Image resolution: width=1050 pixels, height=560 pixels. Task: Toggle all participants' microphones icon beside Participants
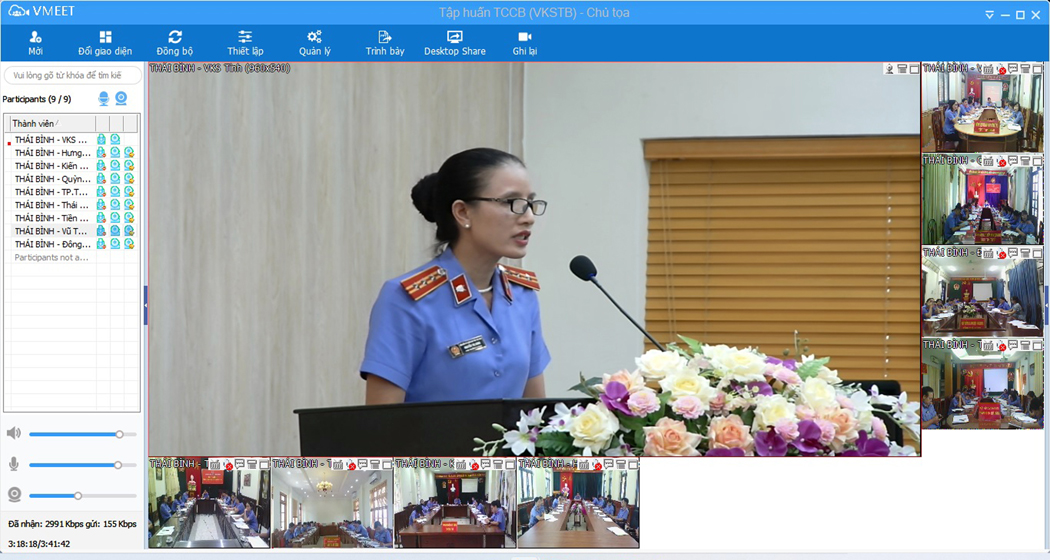(103, 99)
